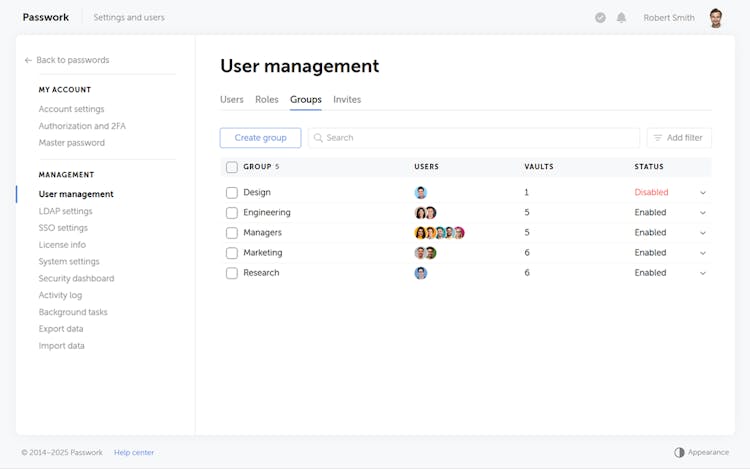Viewport: 750px width, 469px height.
Task: Expand the Design row status chevron
Action: pos(702,193)
